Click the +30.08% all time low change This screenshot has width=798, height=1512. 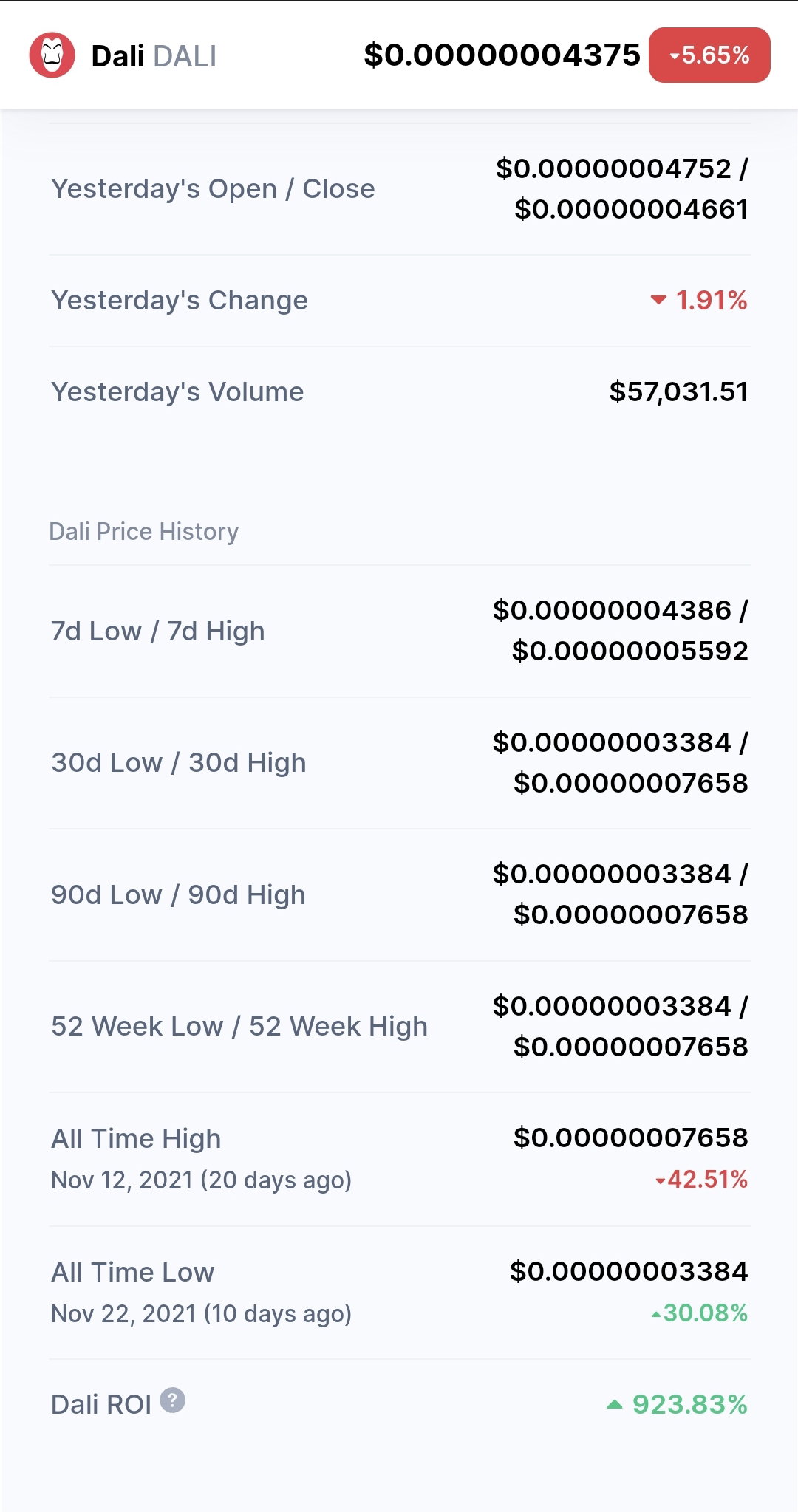[x=699, y=1313]
